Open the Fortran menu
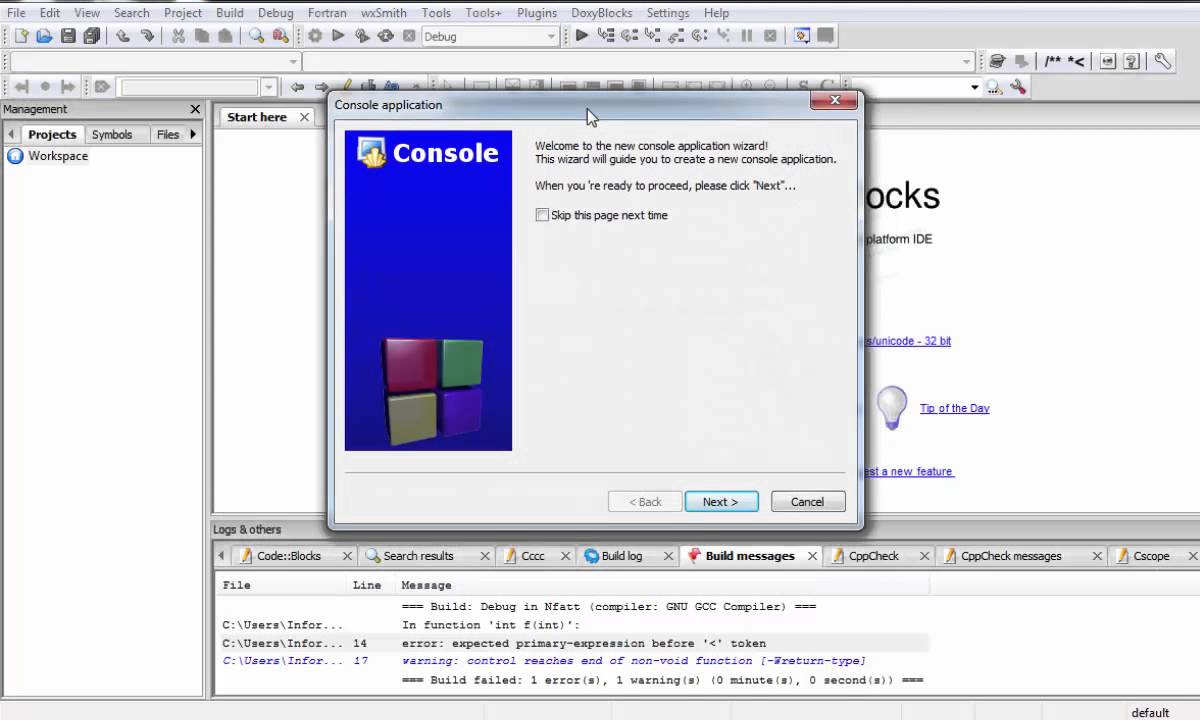This screenshot has width=1200, height=720. (x=327, y=13)
